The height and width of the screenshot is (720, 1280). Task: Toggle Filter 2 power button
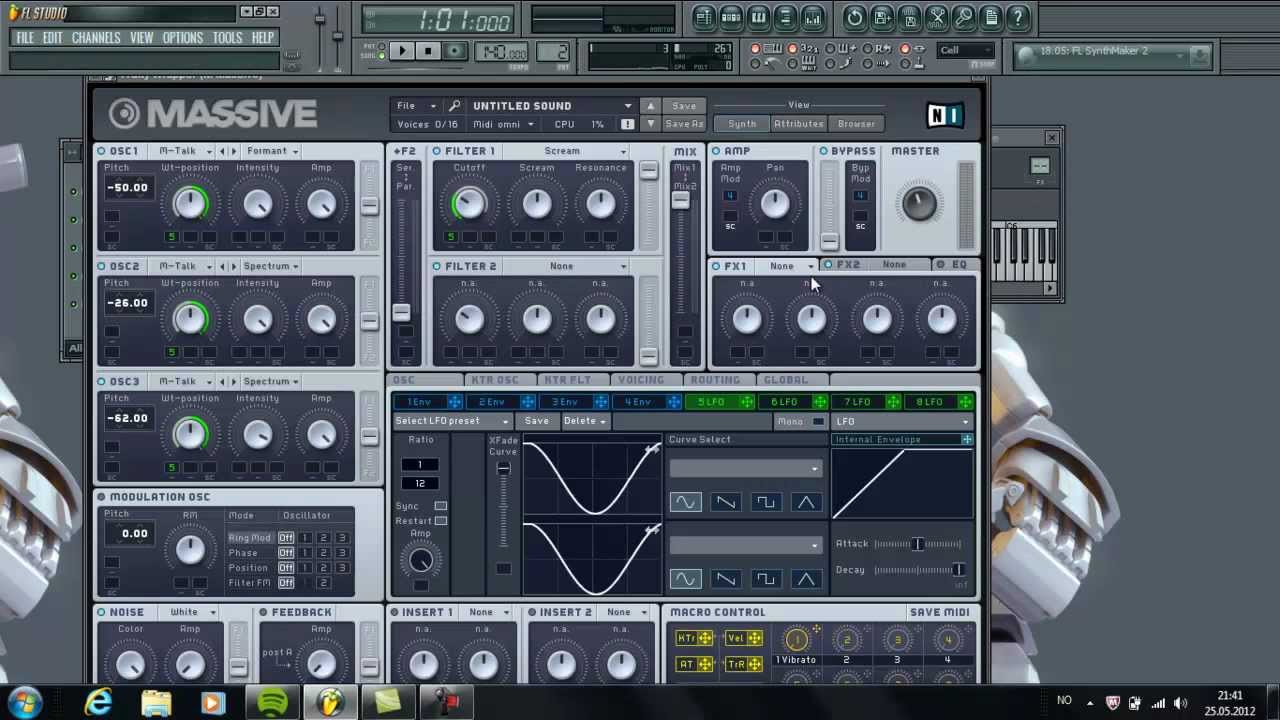437,266
